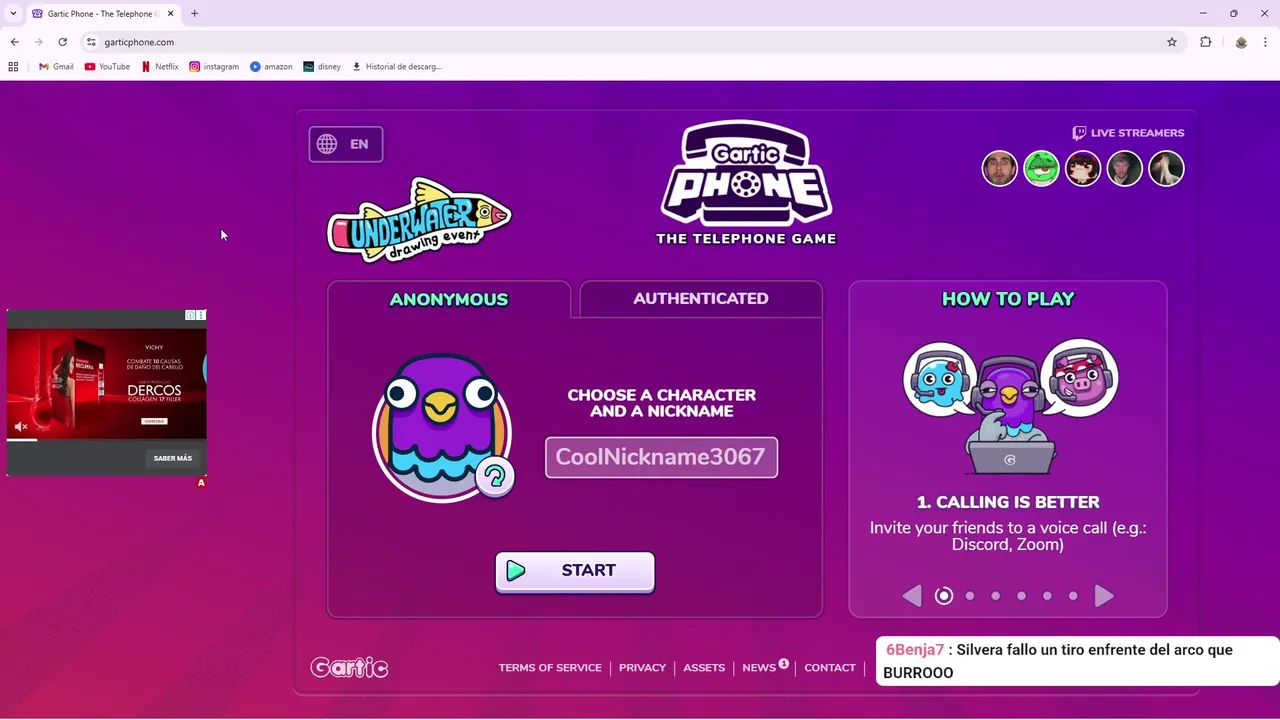
Task: Open the tab search dropdown arrow
Action: [x=13, y=14]
